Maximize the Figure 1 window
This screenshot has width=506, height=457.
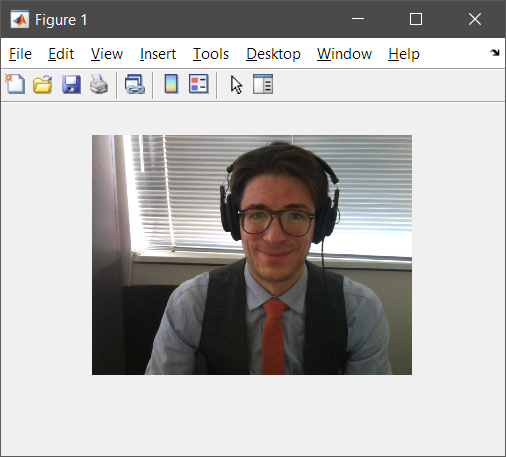pyautogui.click(x=416, y=19)
